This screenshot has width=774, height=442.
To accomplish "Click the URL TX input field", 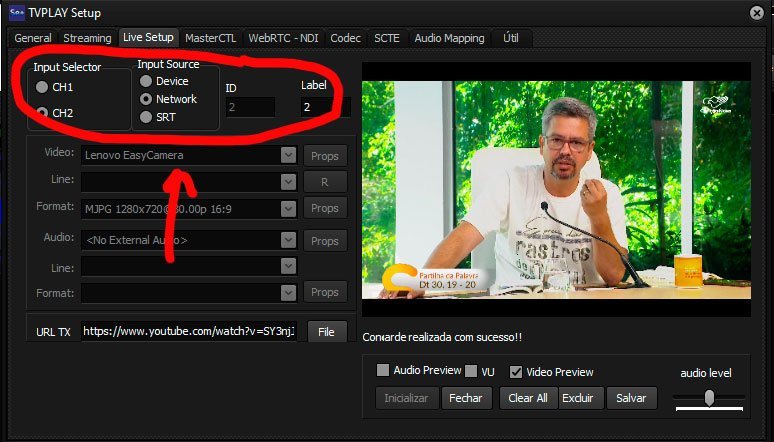I will [189, 331].
